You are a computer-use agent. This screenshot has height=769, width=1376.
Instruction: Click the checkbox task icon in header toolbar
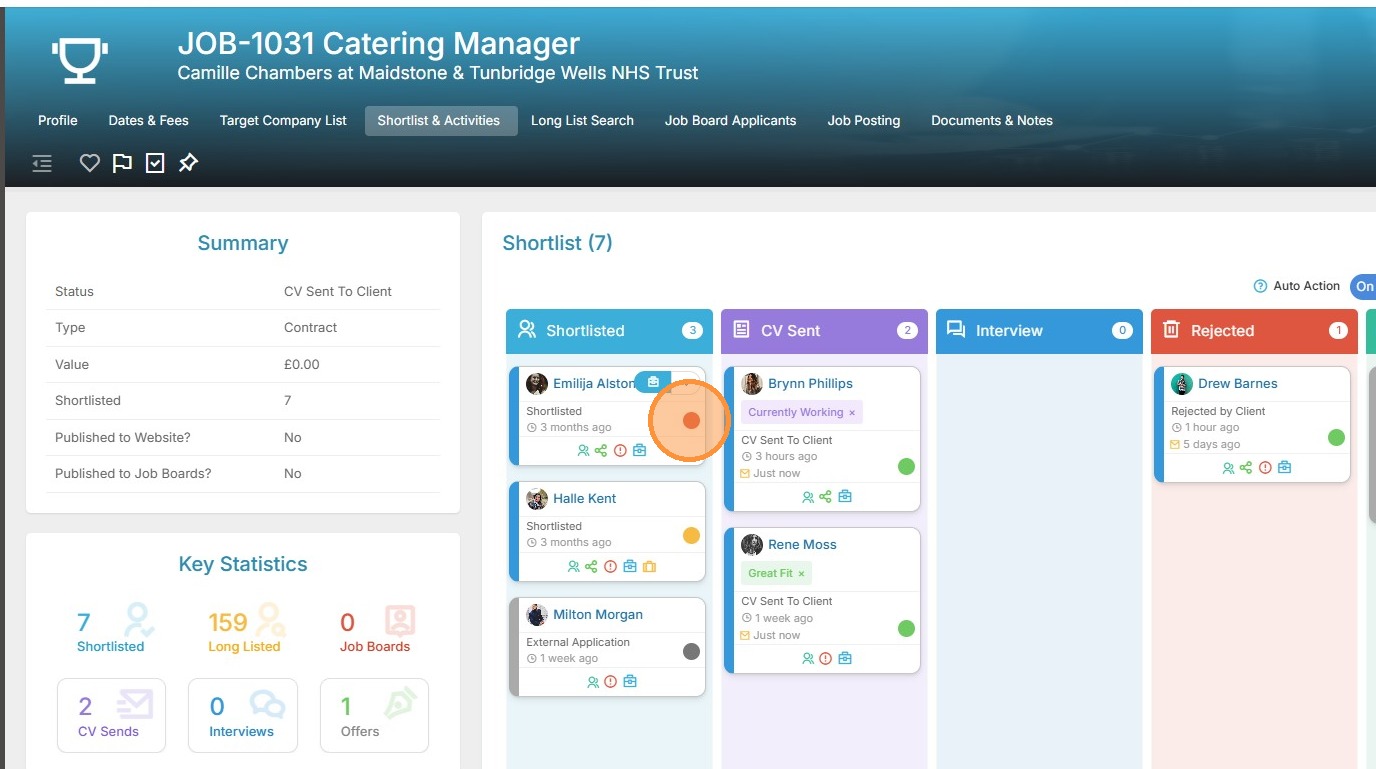155,163
